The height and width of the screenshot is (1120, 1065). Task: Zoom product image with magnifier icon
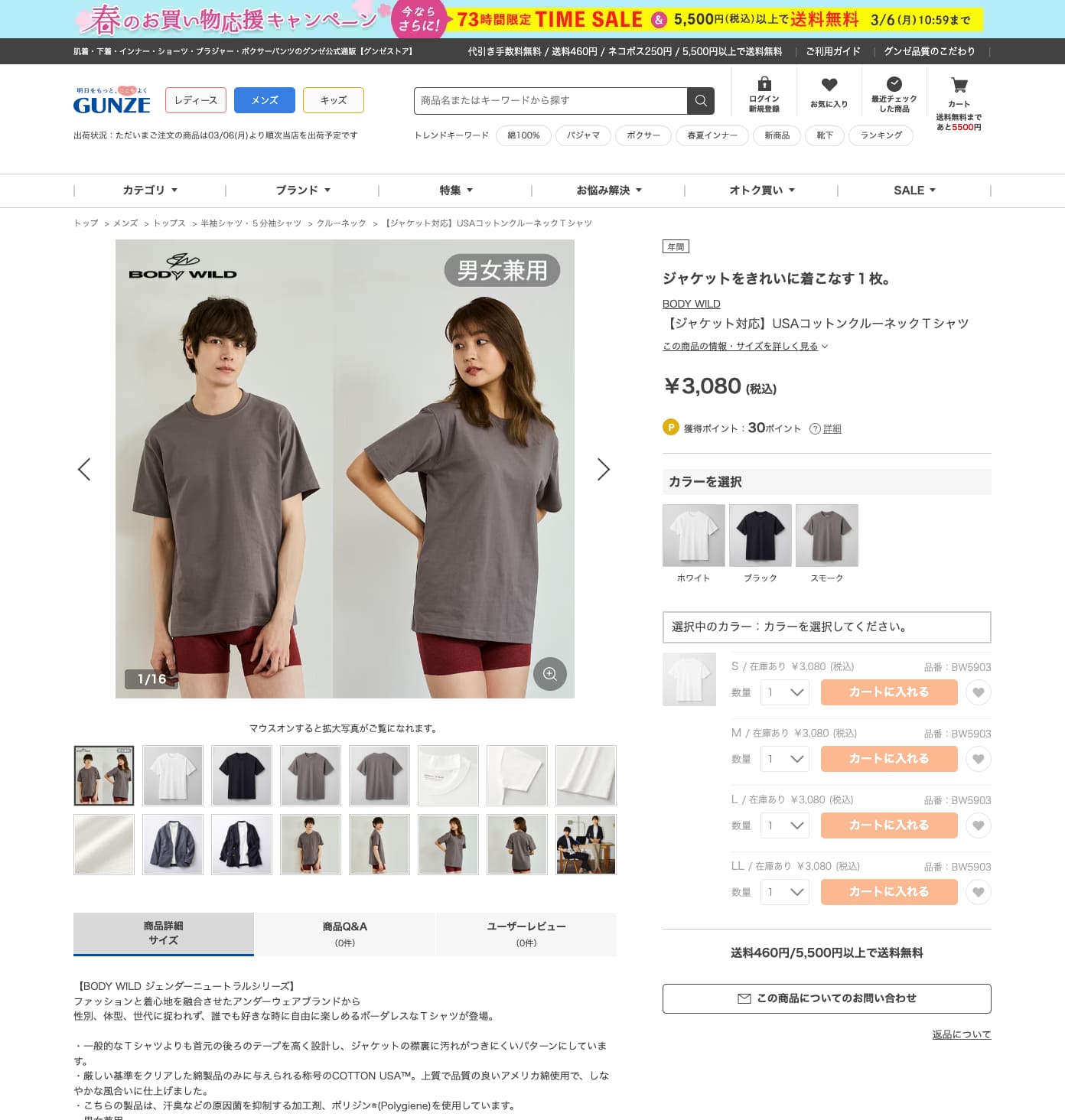549,674
